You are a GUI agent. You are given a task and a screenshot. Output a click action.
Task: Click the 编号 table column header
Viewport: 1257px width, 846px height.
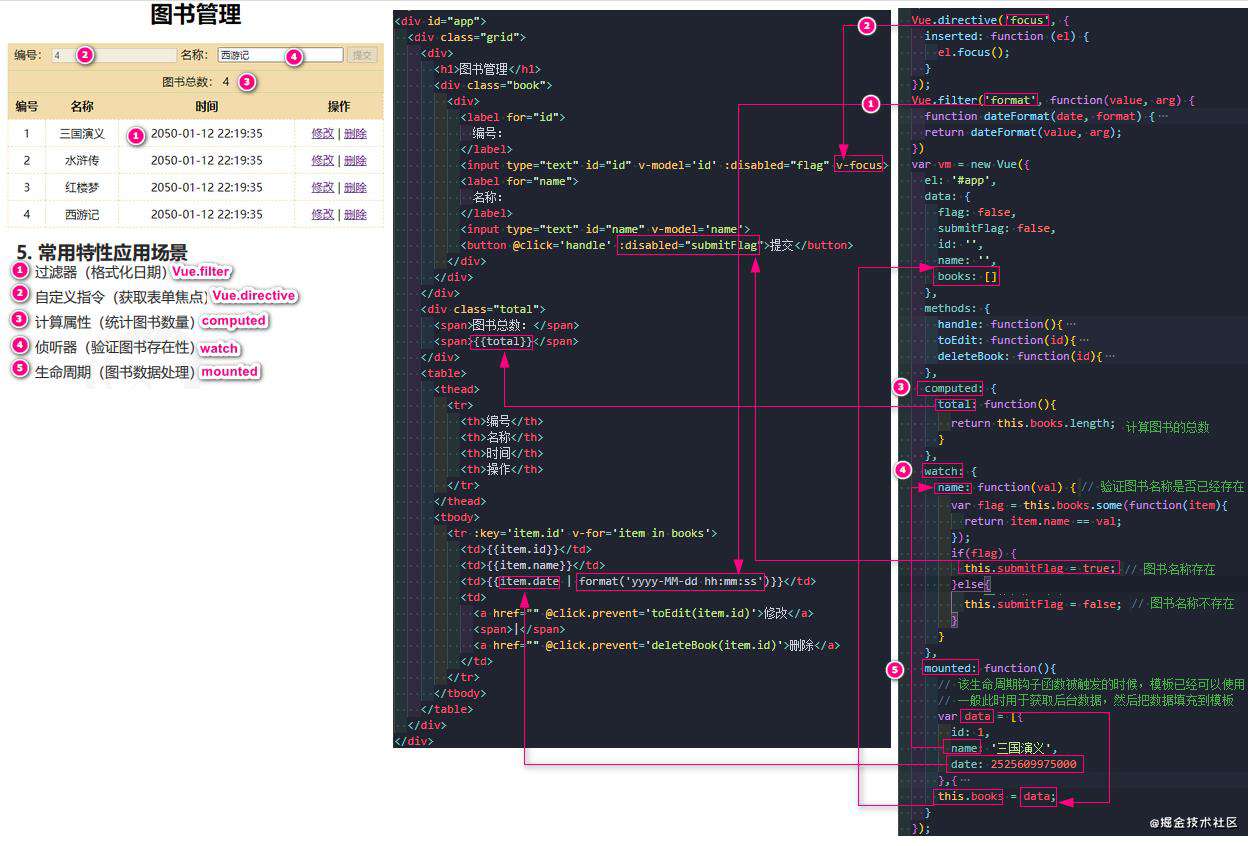(x=27, y=106)
